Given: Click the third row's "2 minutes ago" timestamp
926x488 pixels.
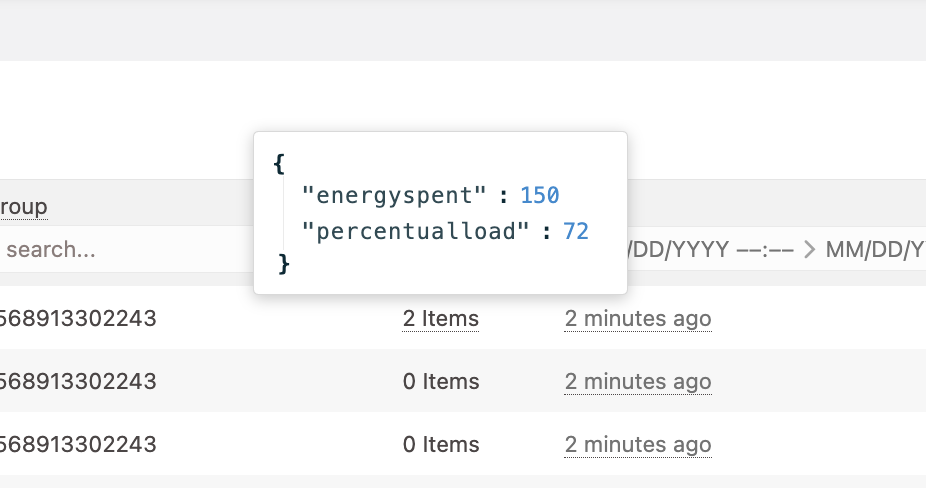Looking at the screenshot, I should (x=637, y=444).
